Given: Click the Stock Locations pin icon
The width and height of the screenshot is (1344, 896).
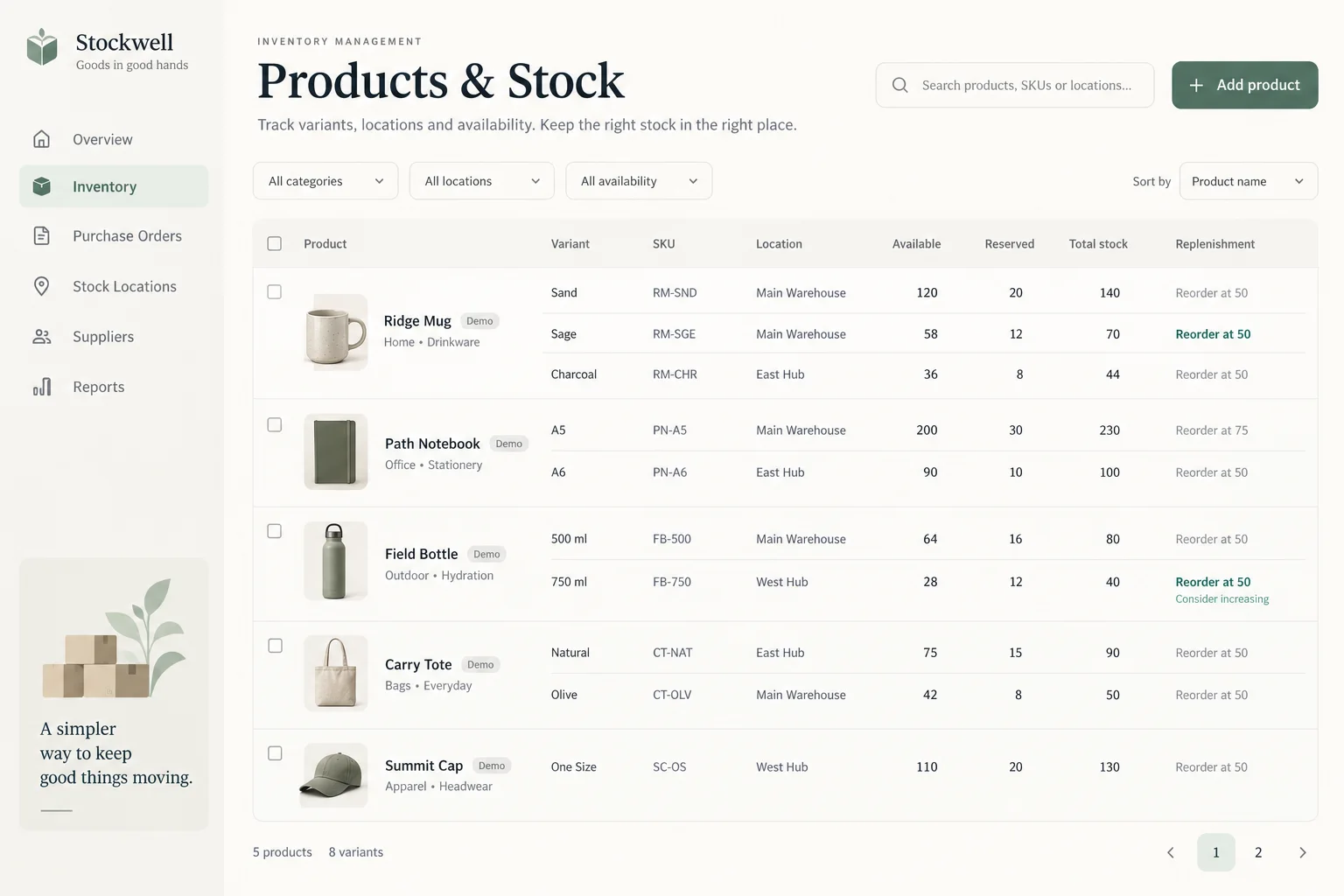Looking at the screenshot, I should pos(41,286).
